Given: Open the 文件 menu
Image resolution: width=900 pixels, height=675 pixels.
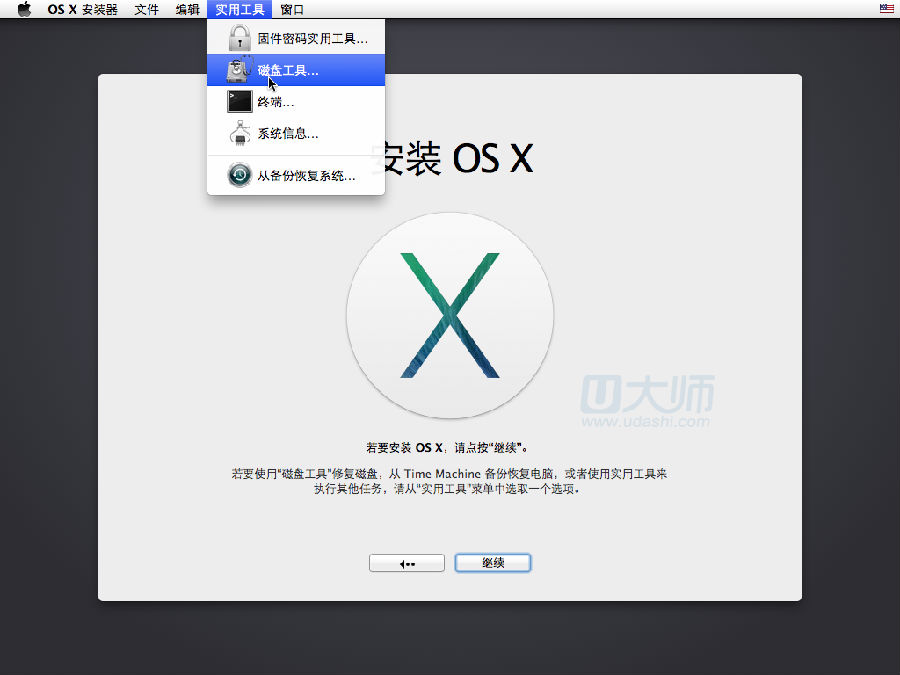Looking at the screenshot, I should [146, 9].
